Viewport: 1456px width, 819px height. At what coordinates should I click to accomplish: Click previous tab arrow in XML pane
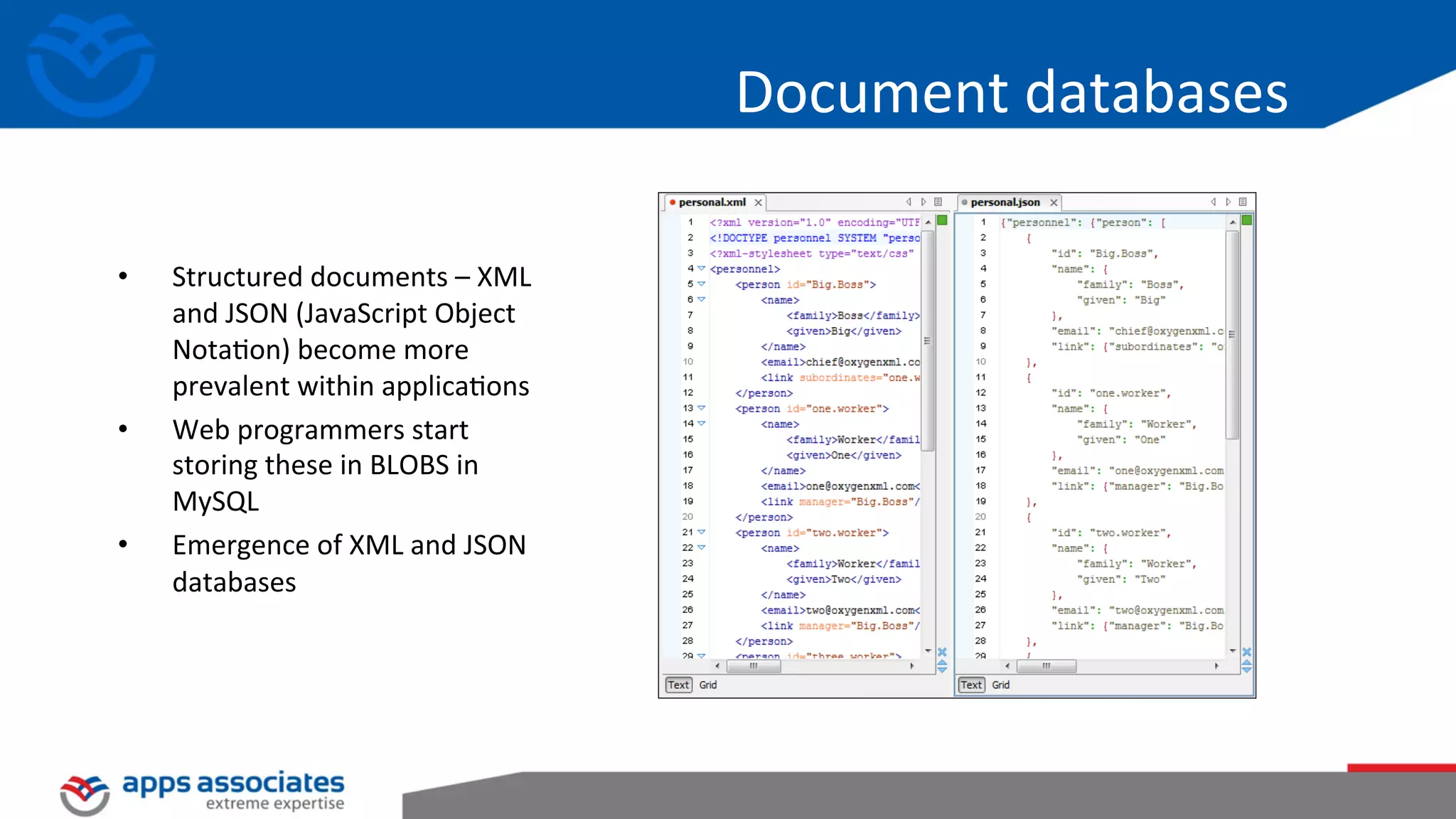(909, 202)
